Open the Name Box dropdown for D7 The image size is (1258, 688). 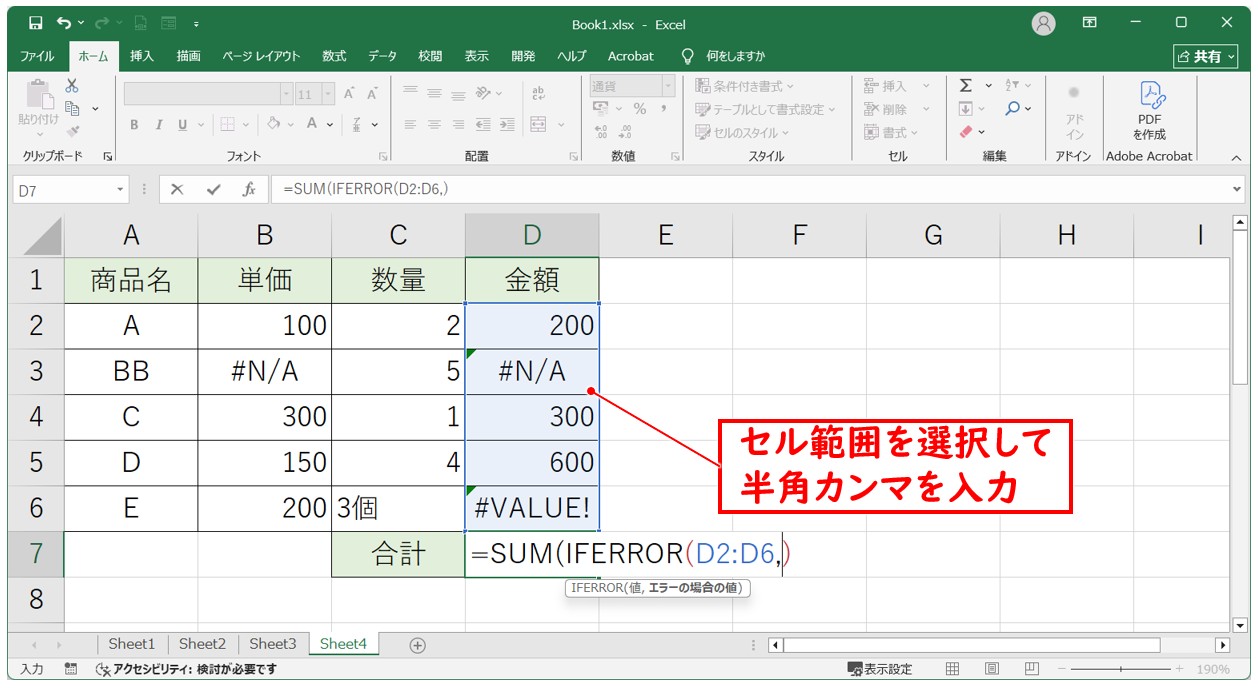[x=121, y=189]
